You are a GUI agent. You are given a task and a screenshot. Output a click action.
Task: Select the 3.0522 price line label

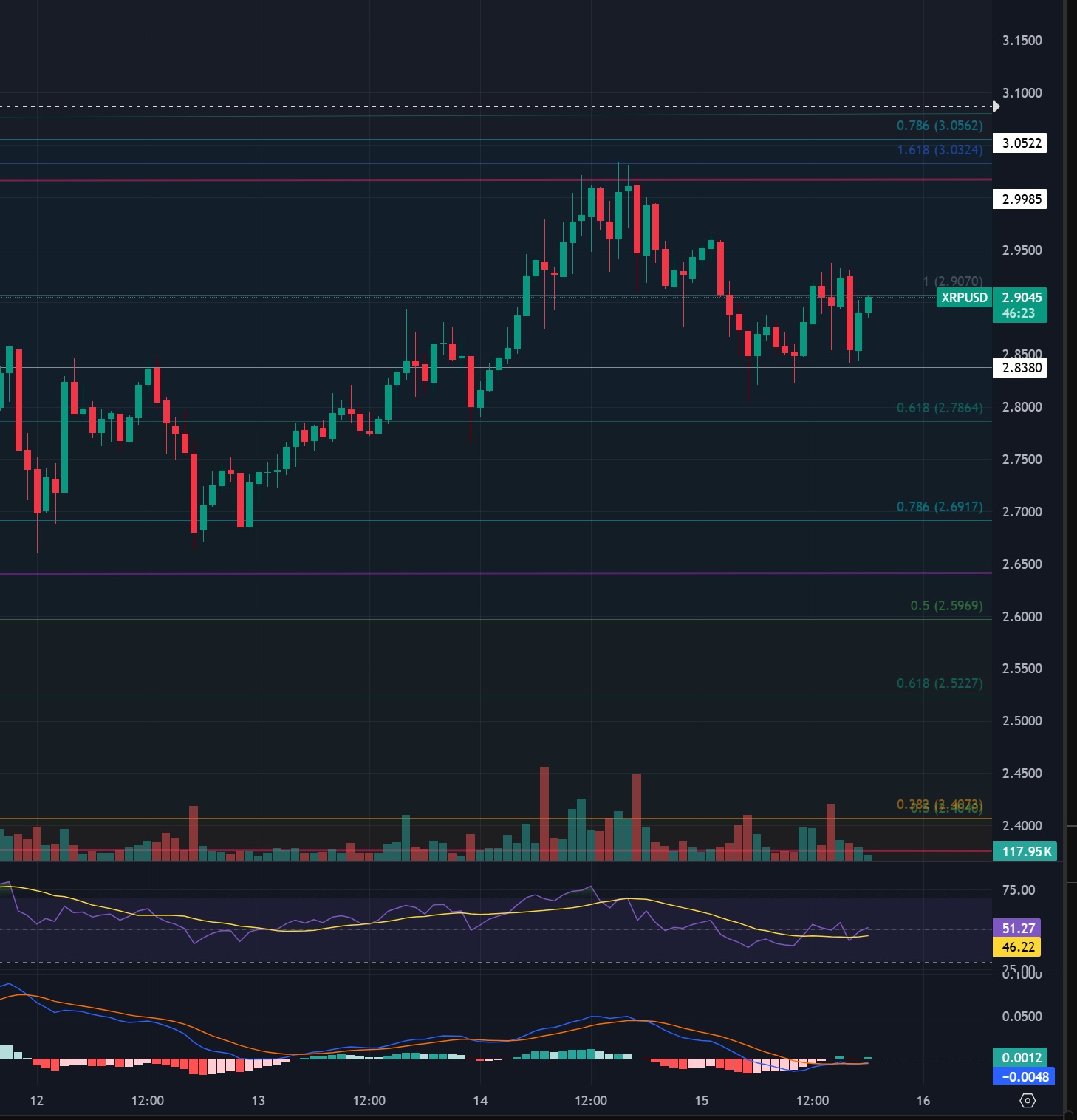[1021, 143]
